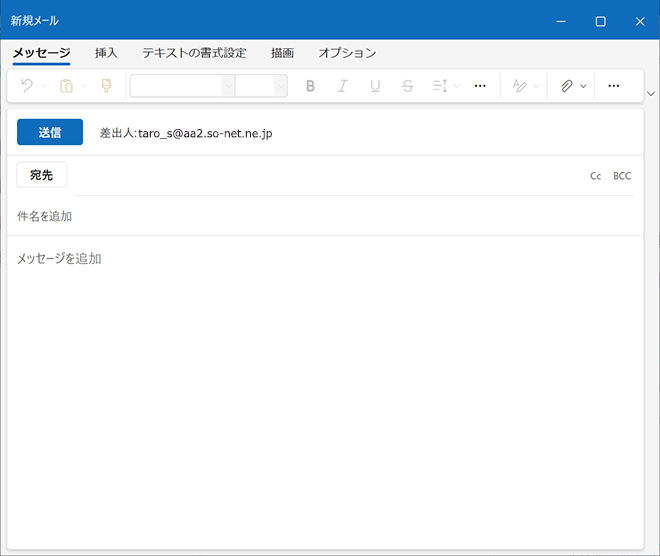
Task: Click the paste clipboard icon
Action: coord(66,86)
